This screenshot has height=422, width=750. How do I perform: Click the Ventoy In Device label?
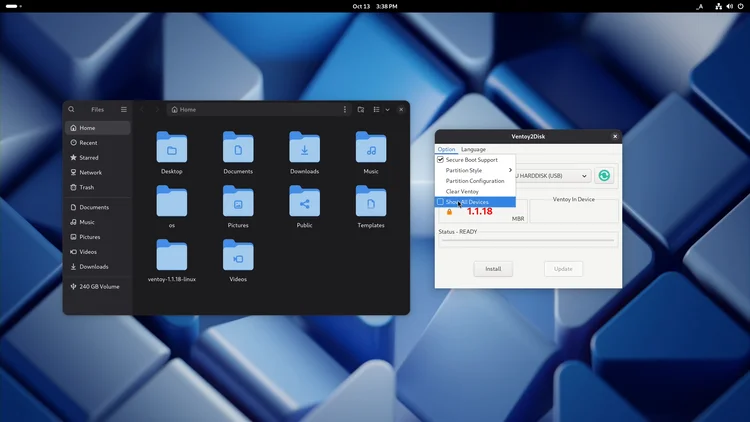pyautogui.click(x=574, y=200)
